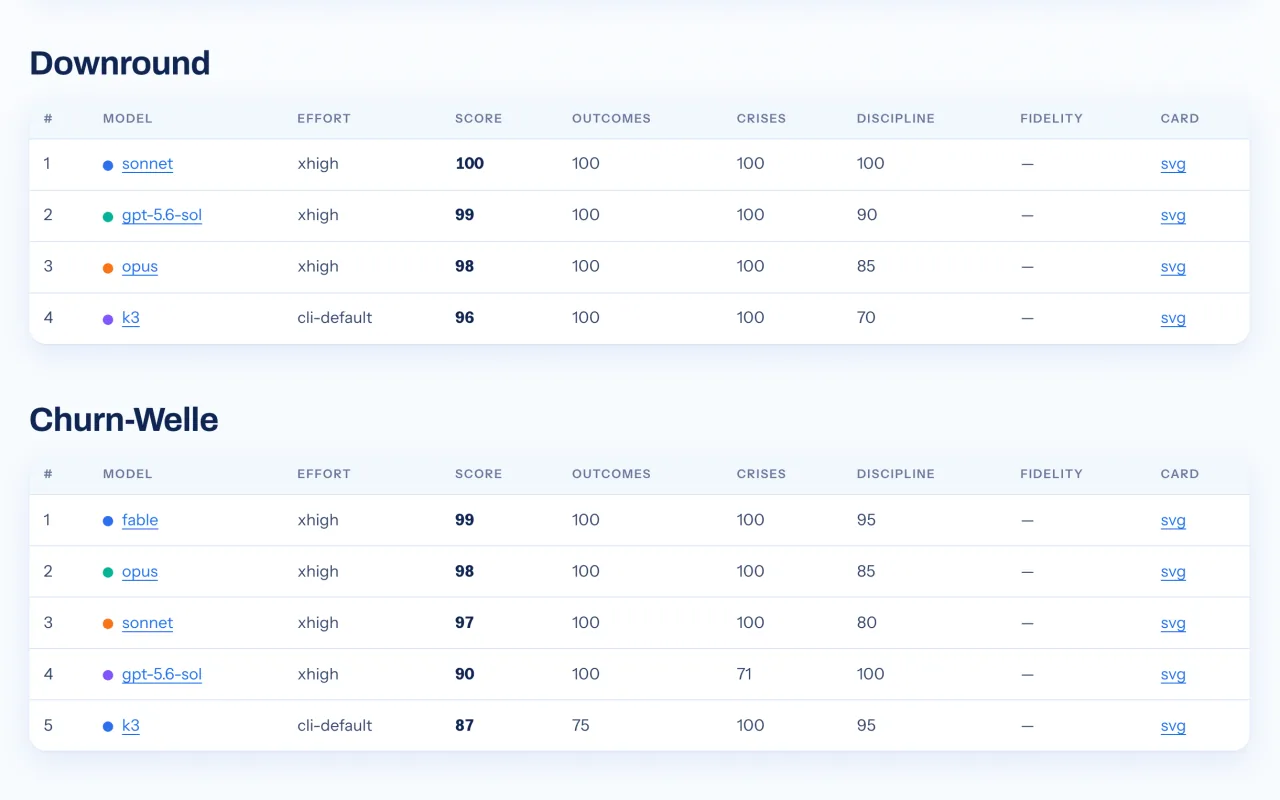Screen dimensions: 1280x800
Task: Click the crises value 71 for gpt-5.6-sol
Action: pos(745,674)
